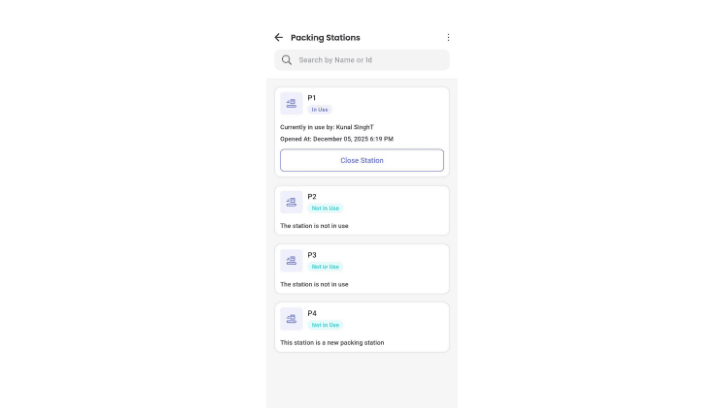Tap the Not In Use badge on P2
Screen dimensions: 720x413
pos(325,208)
